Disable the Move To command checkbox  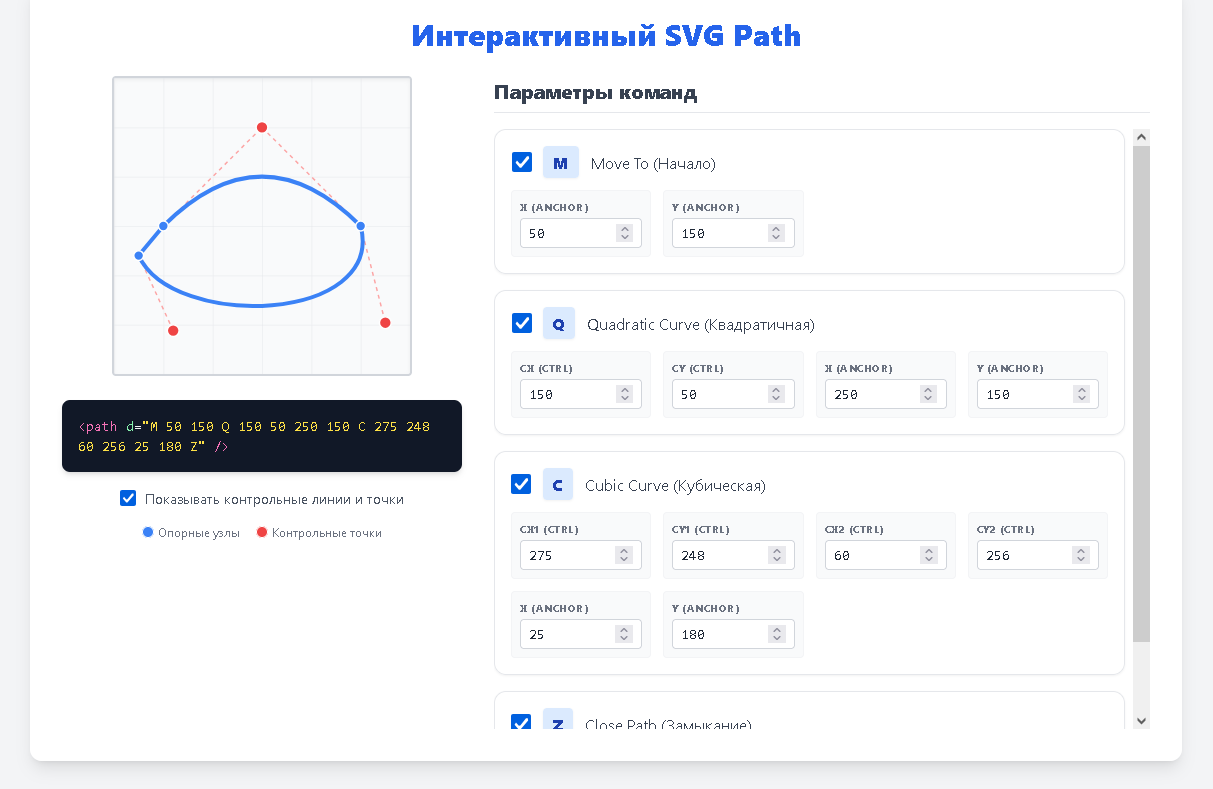click(x=522, y=162)
